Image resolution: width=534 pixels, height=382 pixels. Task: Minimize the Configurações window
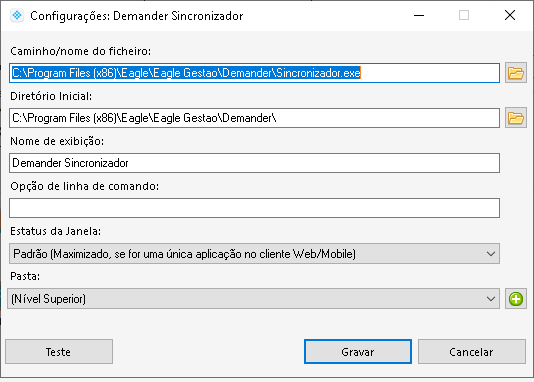point(419,15)
